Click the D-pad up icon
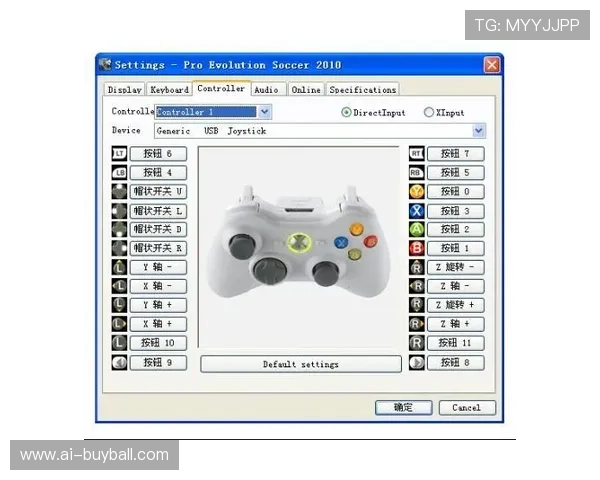Viewport: 600px width, 480px height. coord(119,191)
